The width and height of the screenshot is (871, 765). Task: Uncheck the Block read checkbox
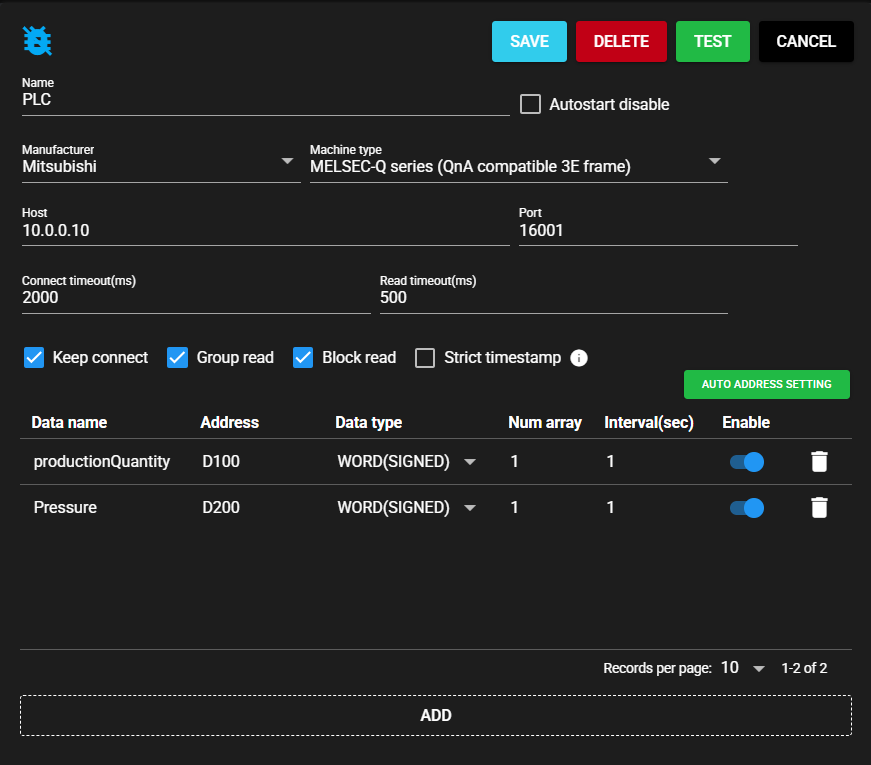(x=304, y=358)
